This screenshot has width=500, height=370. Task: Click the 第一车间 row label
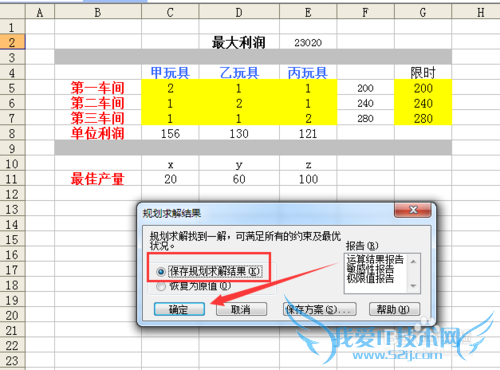[x=98, y=88]
